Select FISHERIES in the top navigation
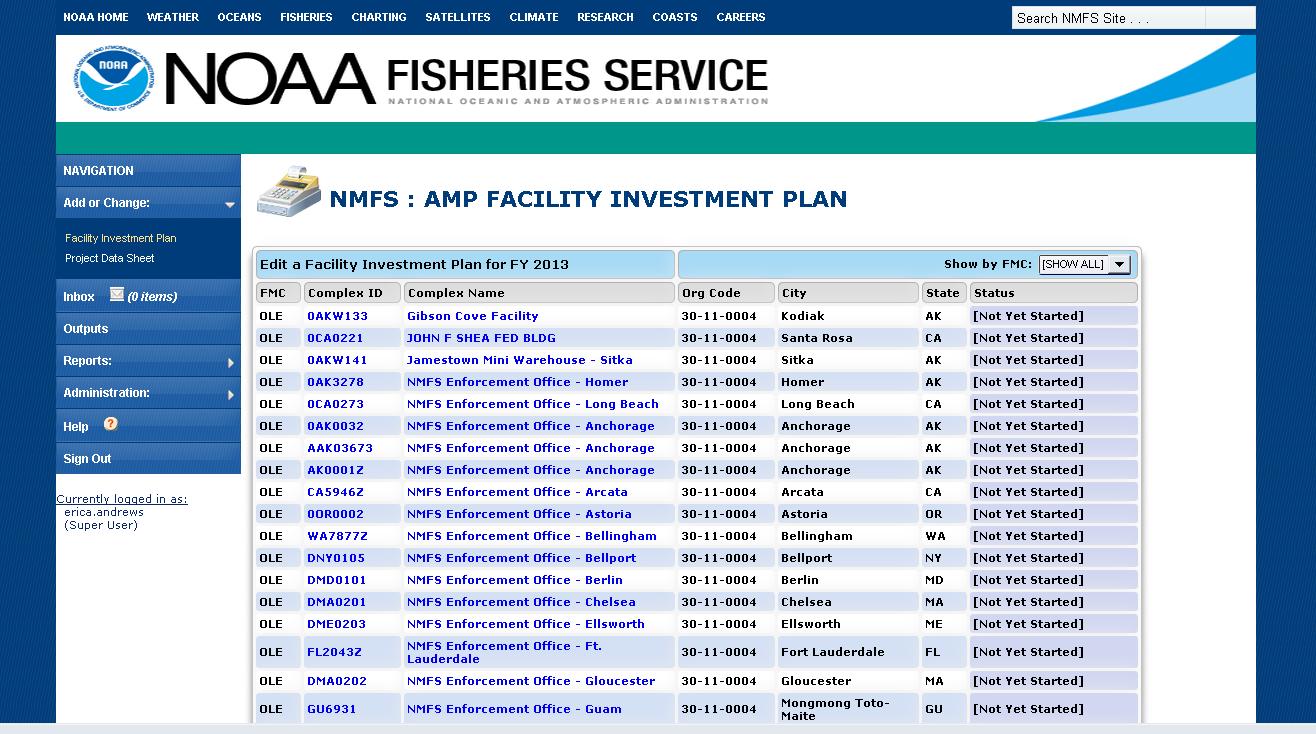1316x734 pixels. (x=306, y=17)
